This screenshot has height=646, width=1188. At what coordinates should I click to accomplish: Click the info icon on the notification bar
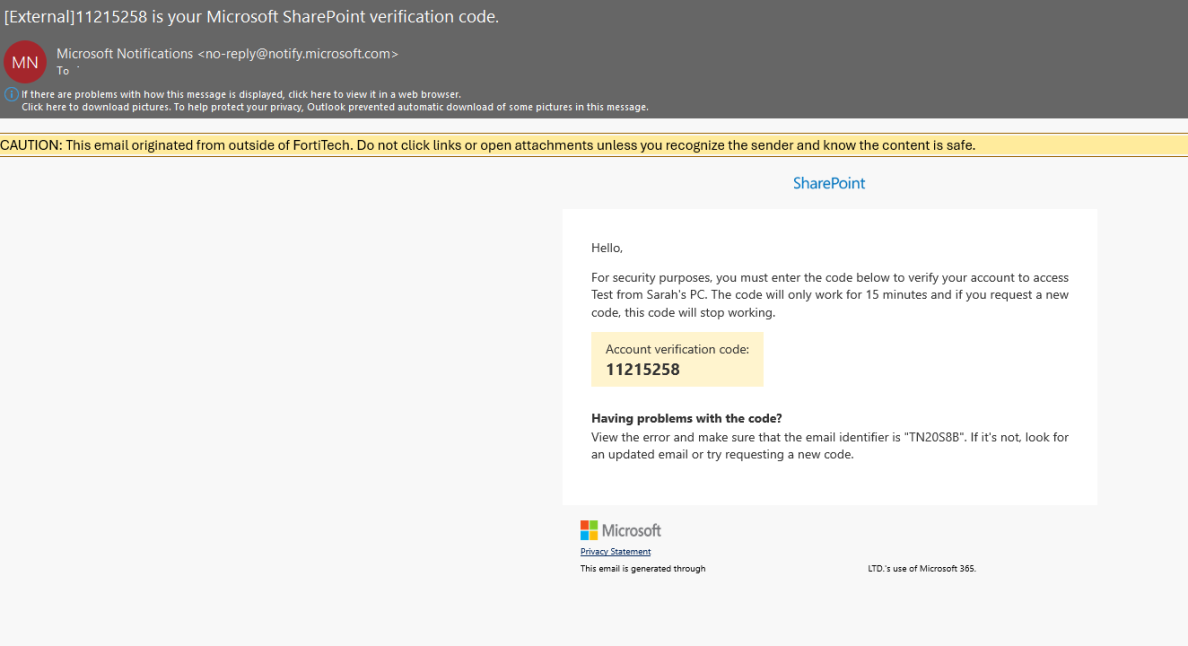click(9, 93)
